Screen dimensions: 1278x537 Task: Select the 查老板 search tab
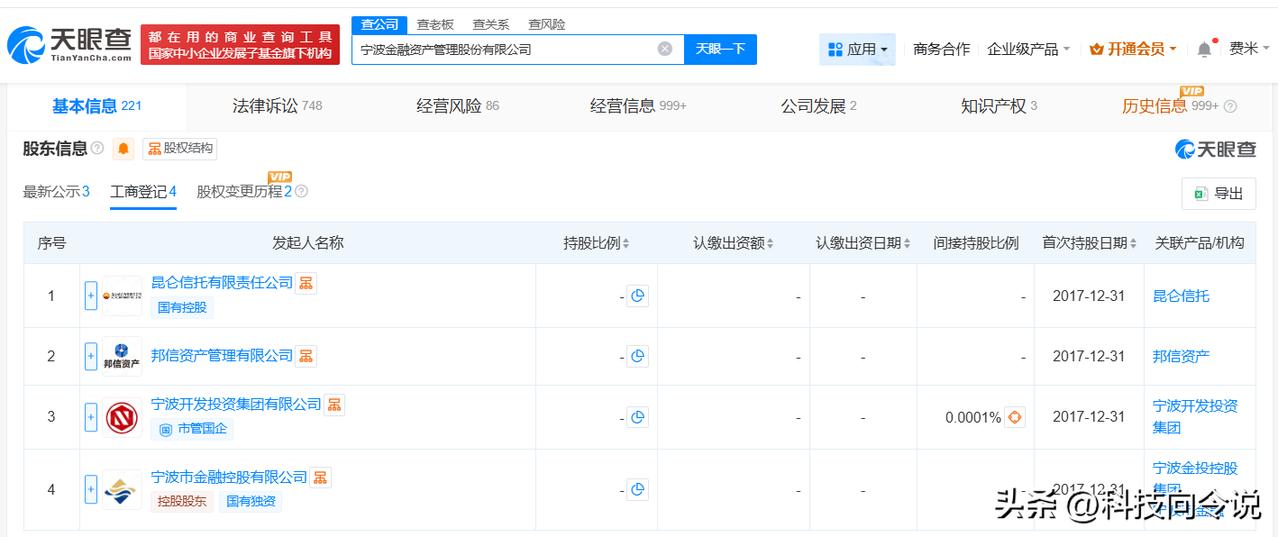(435, 24)
